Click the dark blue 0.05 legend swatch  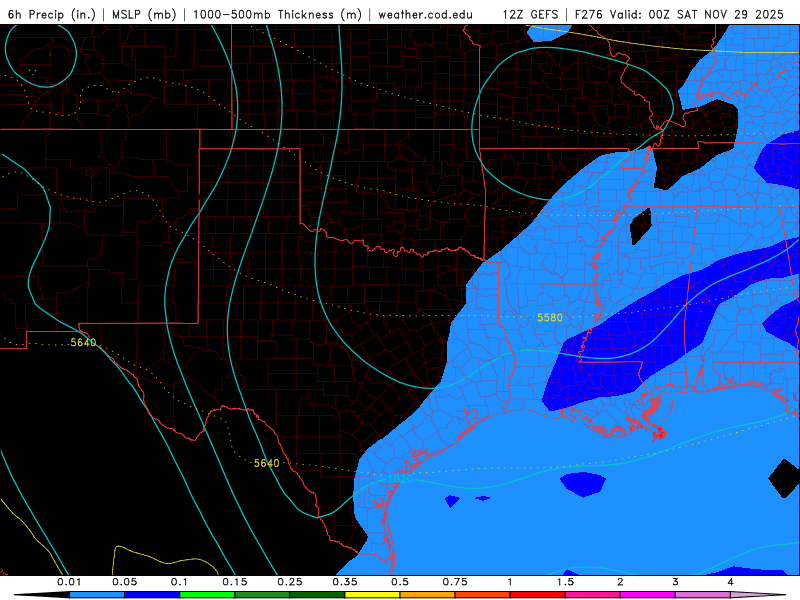point(152,595)
